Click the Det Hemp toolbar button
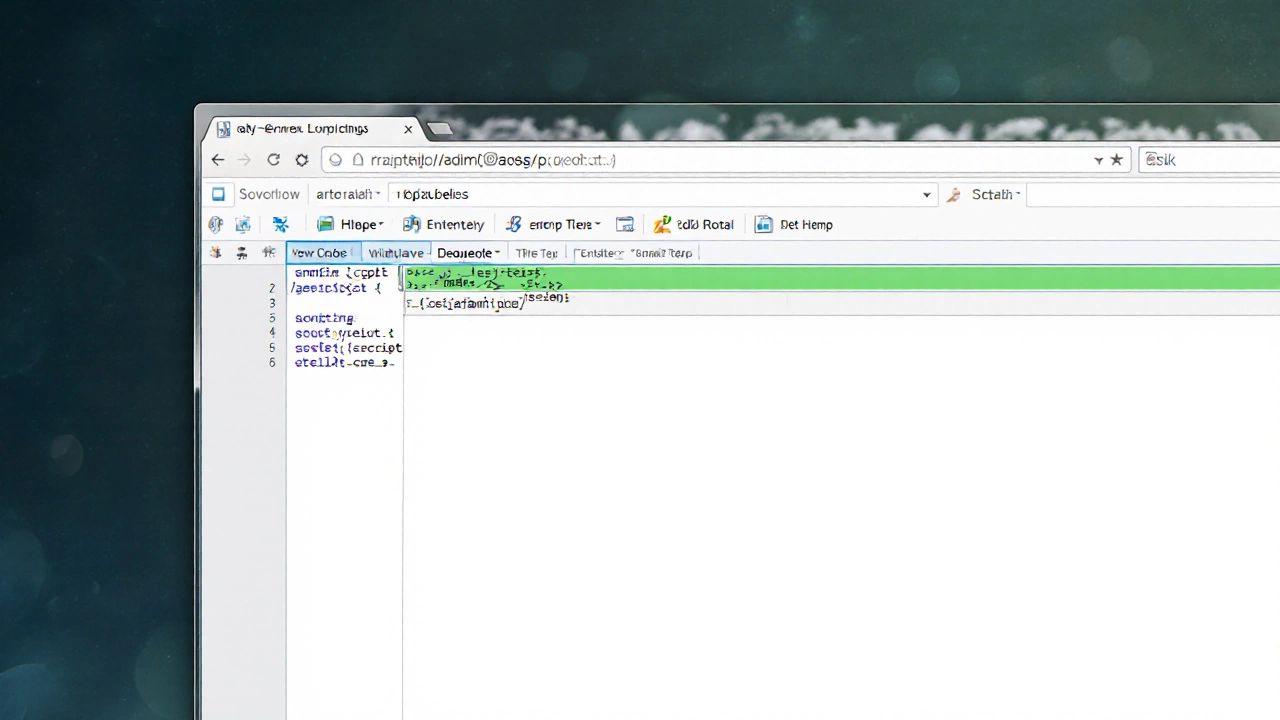 (794, 225)
